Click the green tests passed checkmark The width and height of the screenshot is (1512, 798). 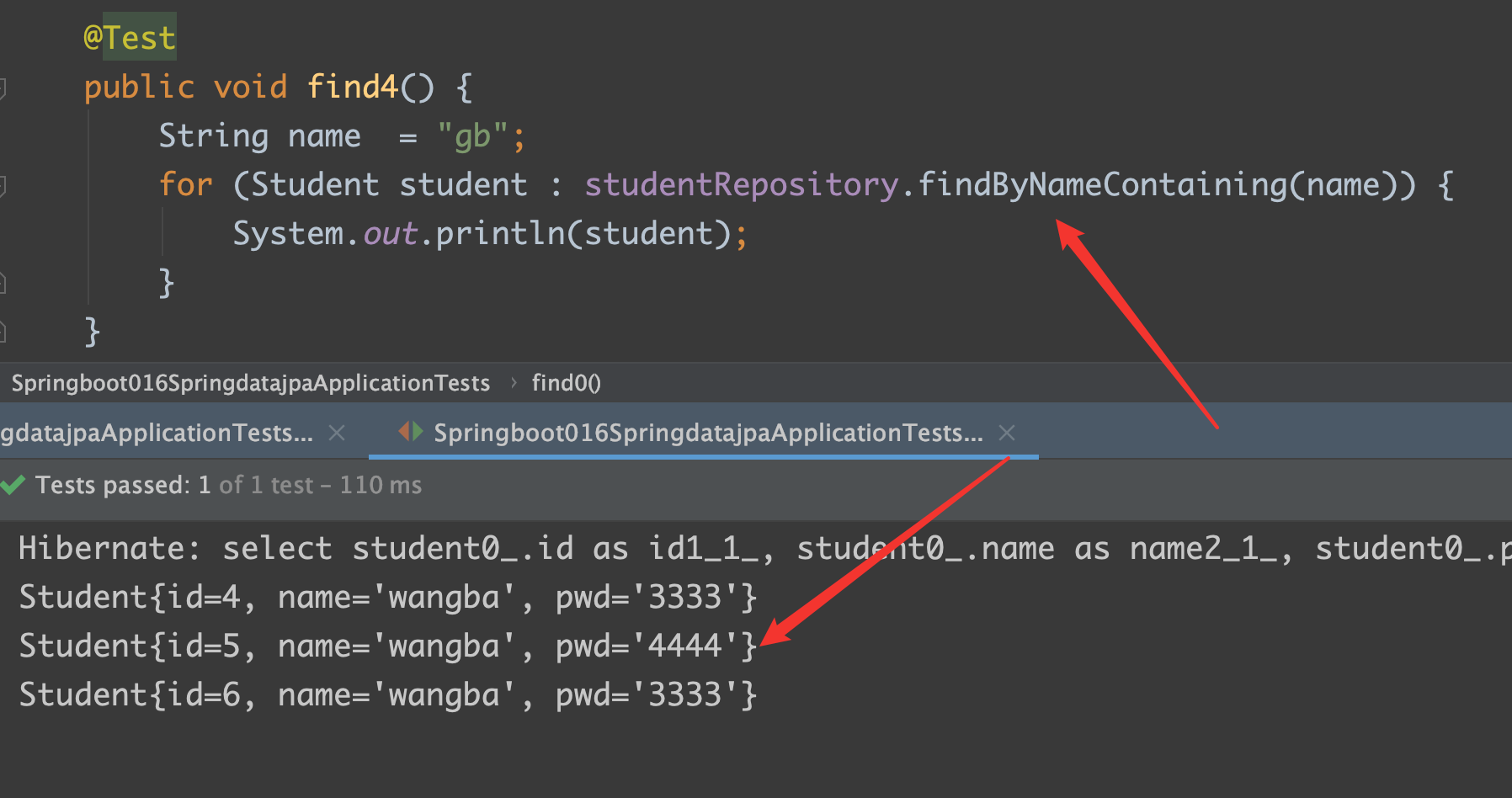[13, 485]
